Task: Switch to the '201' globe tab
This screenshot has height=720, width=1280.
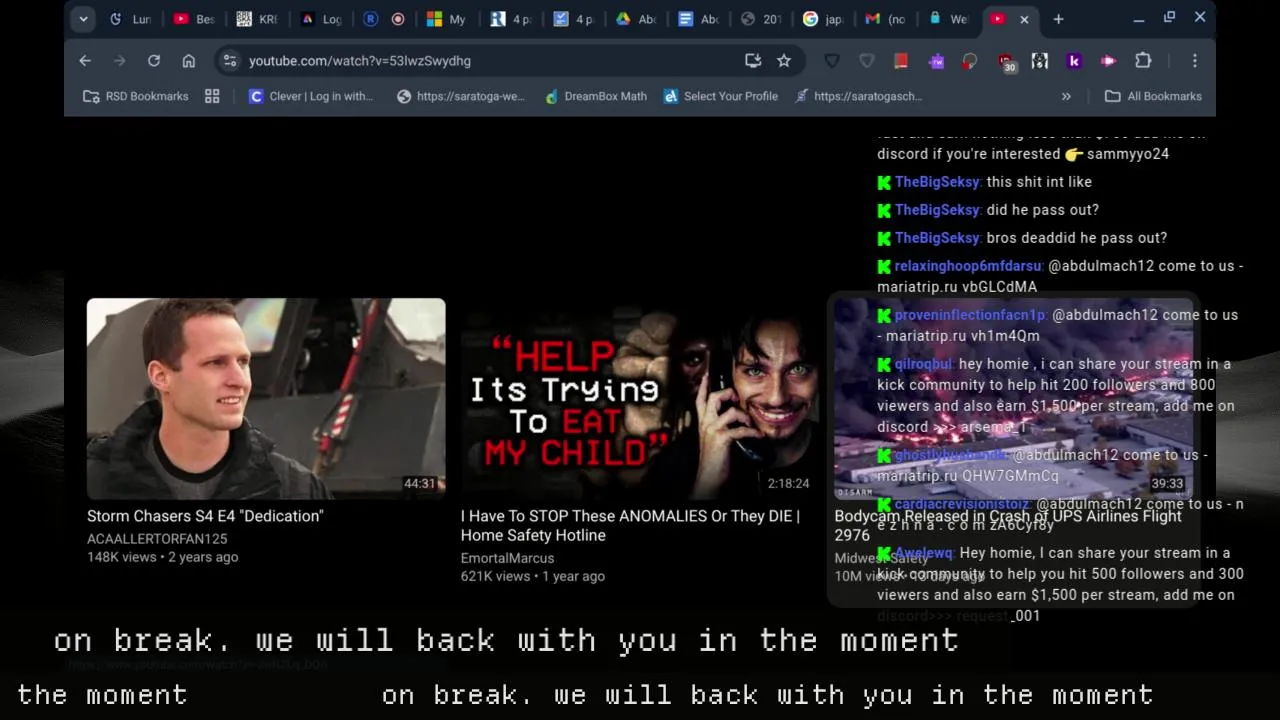Action: 761,19
